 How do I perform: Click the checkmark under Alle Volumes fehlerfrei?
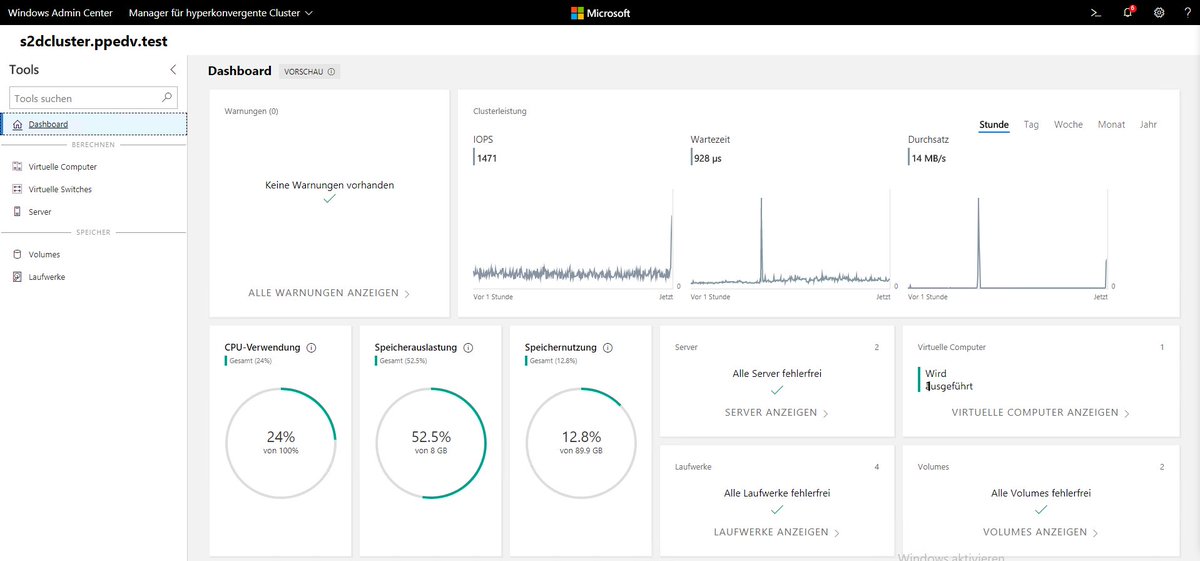[x=1040, y=510]
